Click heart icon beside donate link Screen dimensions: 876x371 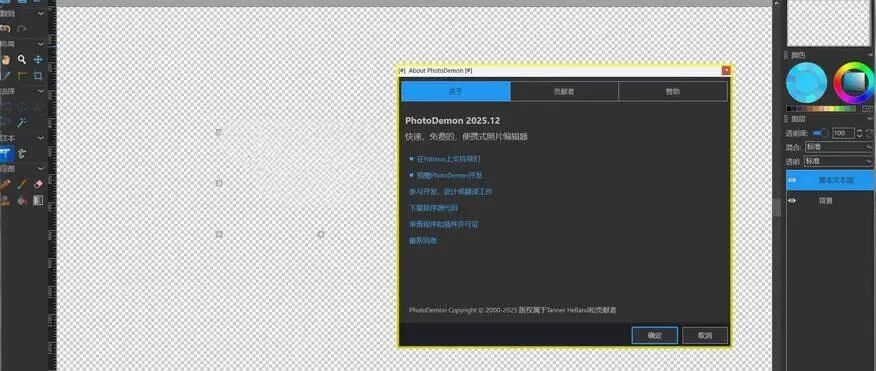[x=412, y=175]
